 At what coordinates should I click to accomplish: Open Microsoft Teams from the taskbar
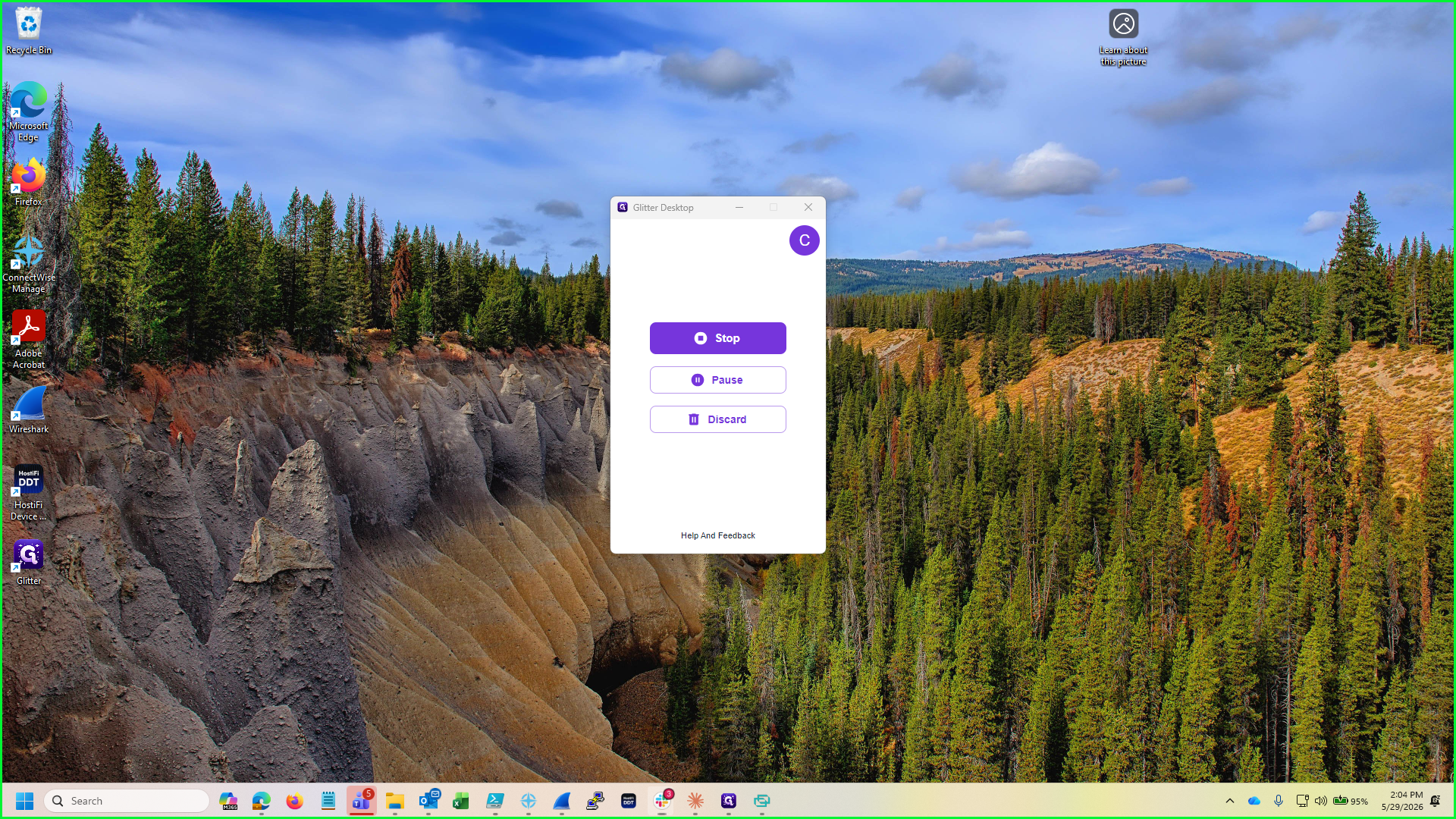point(362,801)
